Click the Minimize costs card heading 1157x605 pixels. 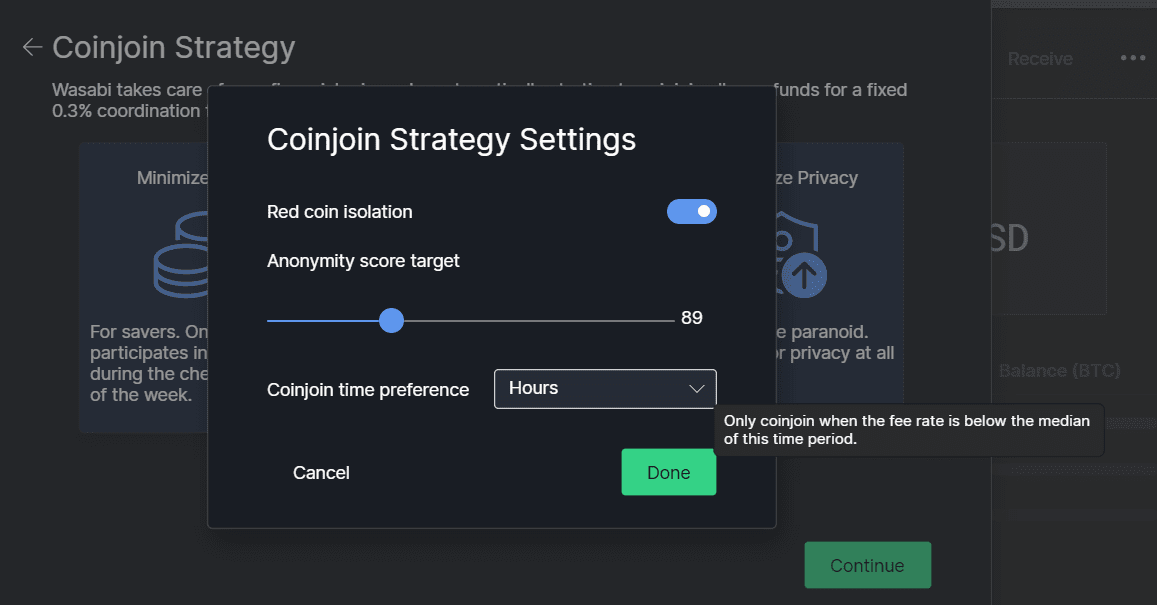[173, 178]
